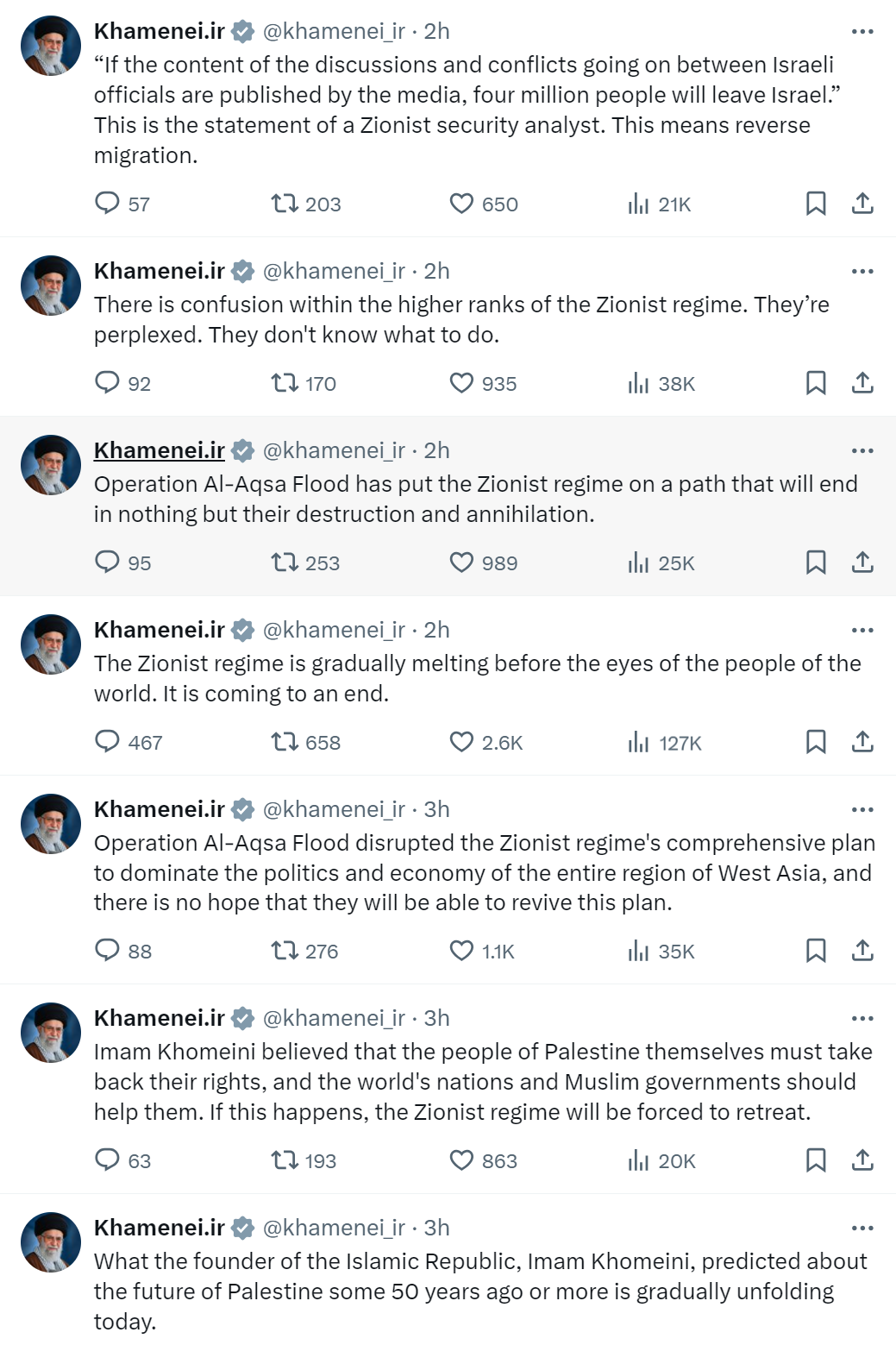Repost the 'Imam Khomeini believed' tweet
Screen dimensions: 896x1345
tap(285, 1160)
